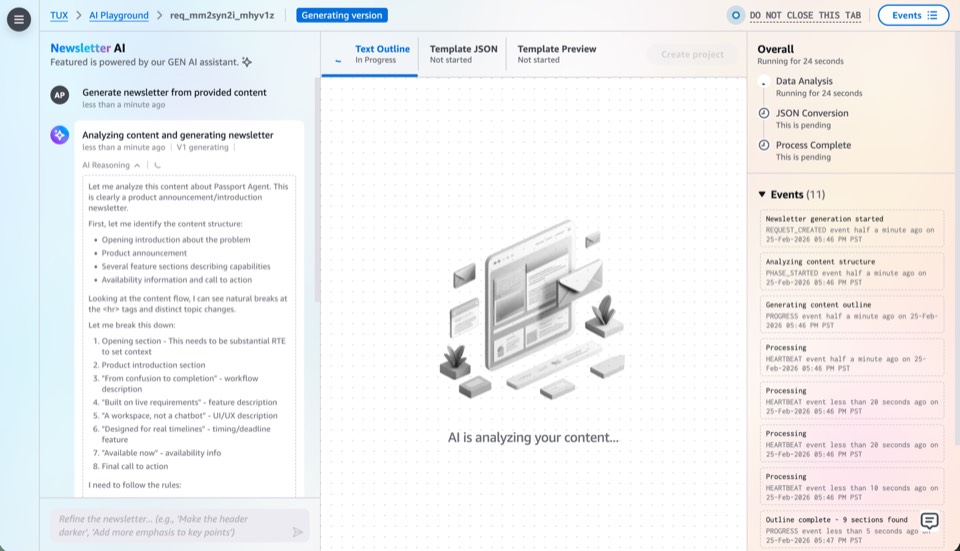This screenshot has height=551, width=960.
Task: Switch to the Template Preview tab
Action: [557, 54]
